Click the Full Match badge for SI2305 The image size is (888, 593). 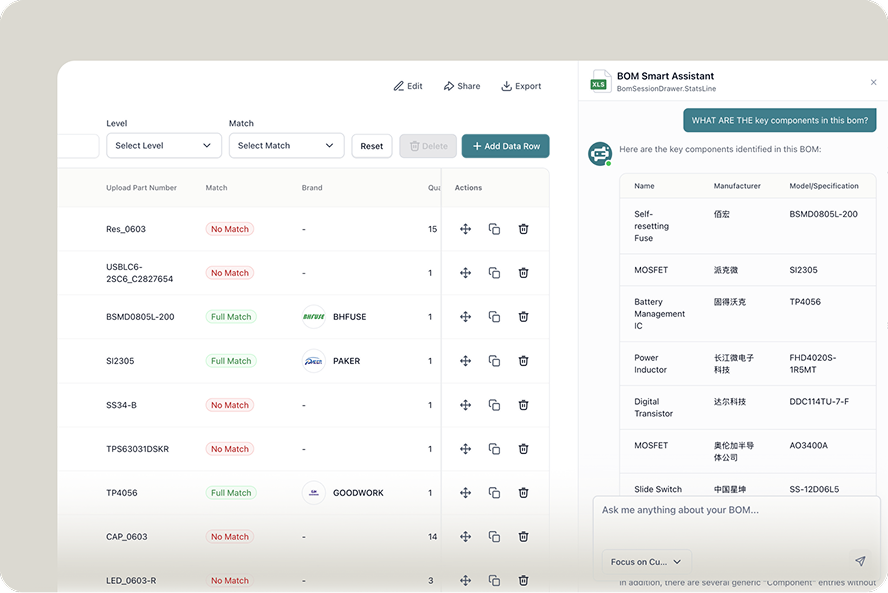tap(231, 361)
